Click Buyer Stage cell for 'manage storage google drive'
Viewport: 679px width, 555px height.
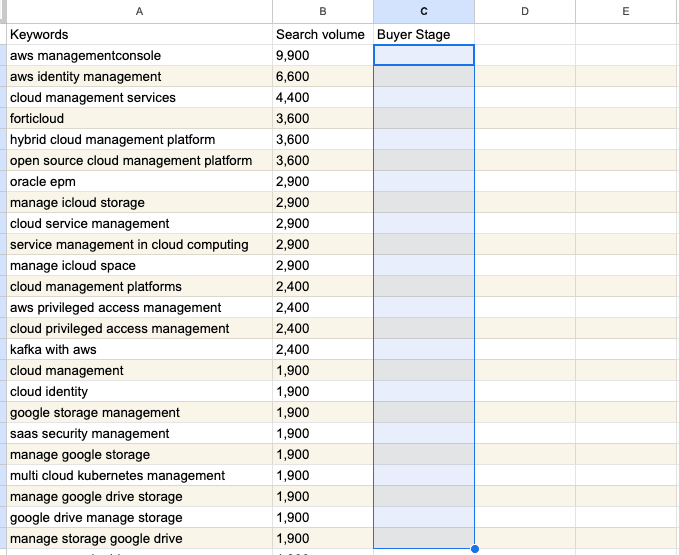(x=424, y=539)
